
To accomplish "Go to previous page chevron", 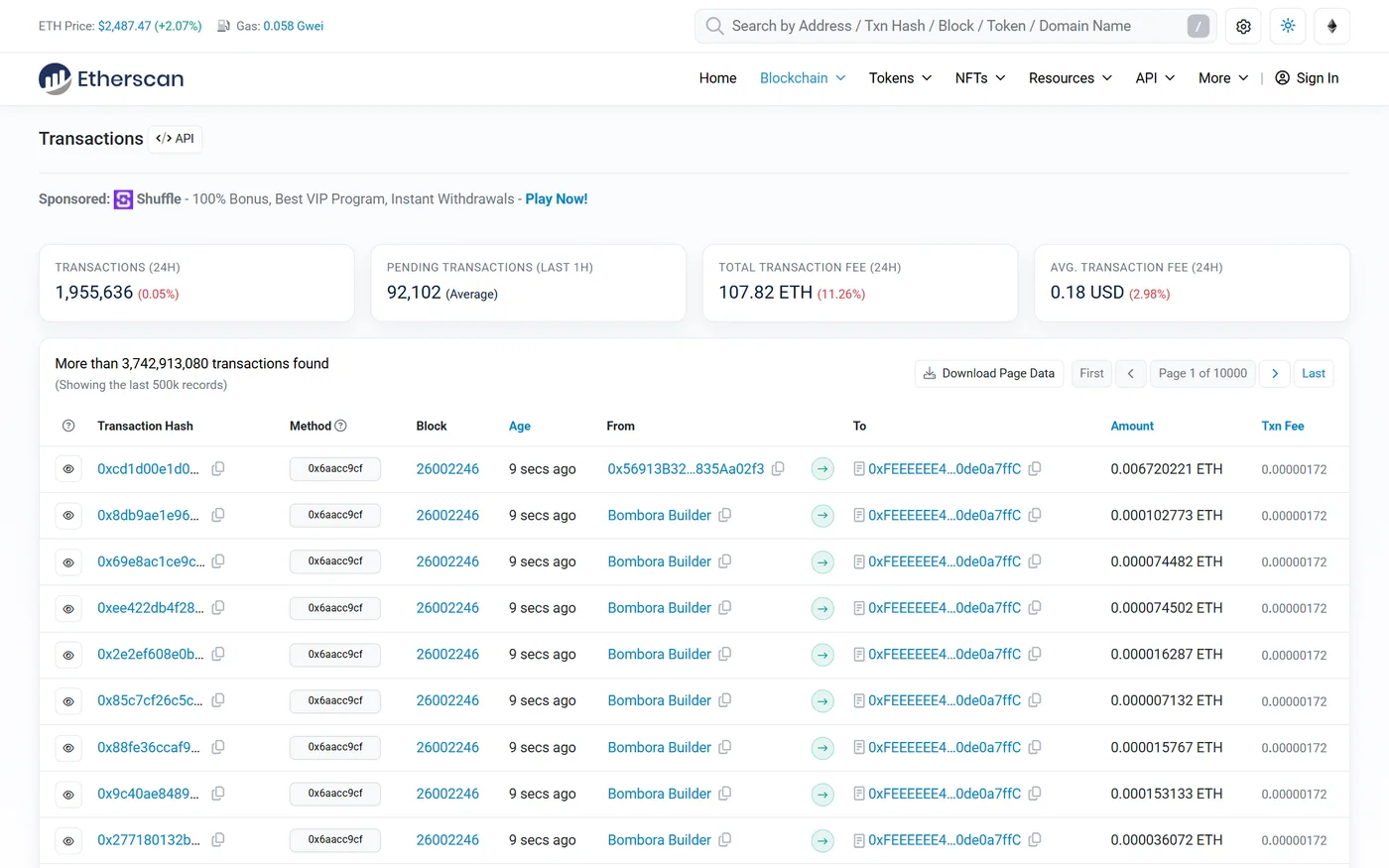I will click(x=1130, y=373).
